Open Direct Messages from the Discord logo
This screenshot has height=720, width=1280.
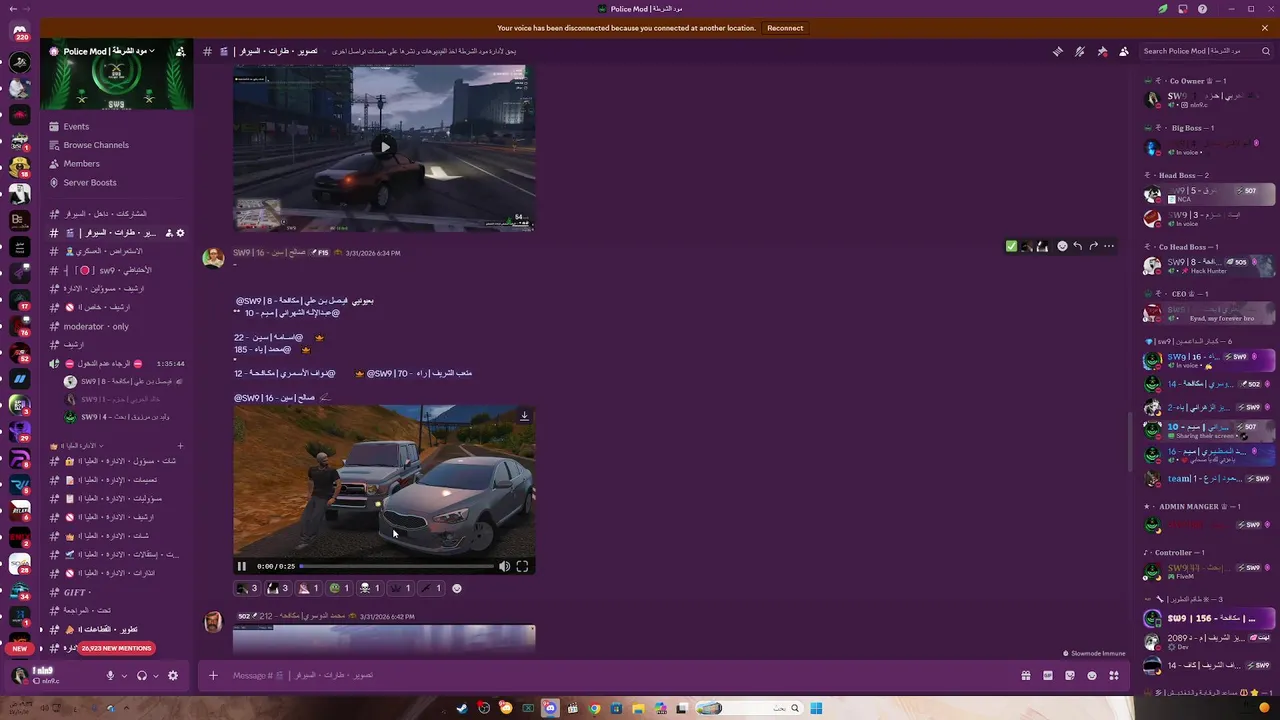[x=19, y=33]
